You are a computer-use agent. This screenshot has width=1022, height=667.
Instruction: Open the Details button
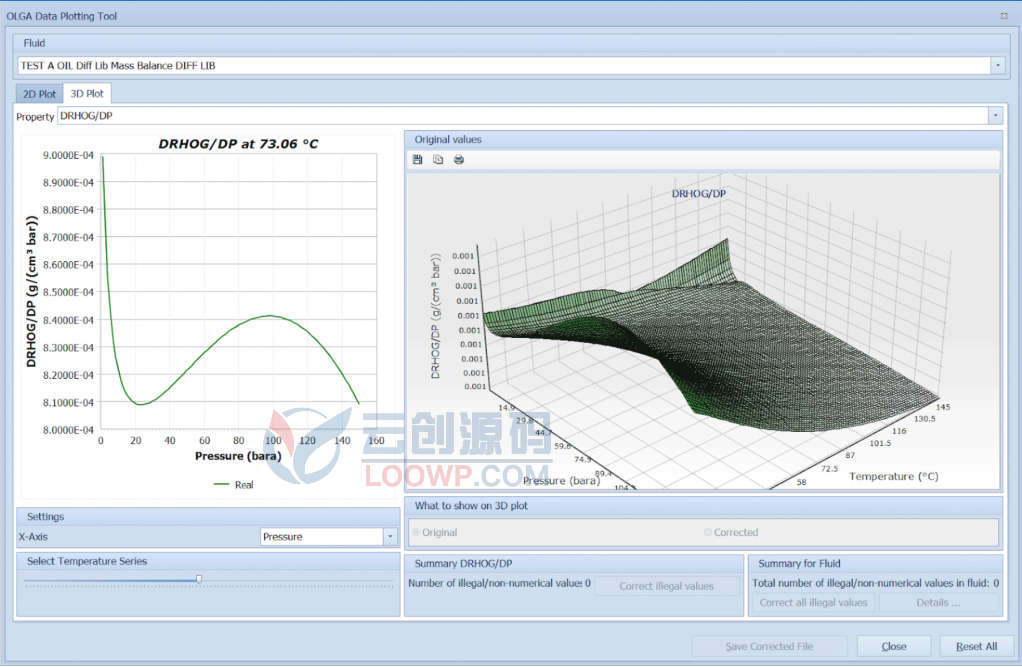tap(938, 602)
